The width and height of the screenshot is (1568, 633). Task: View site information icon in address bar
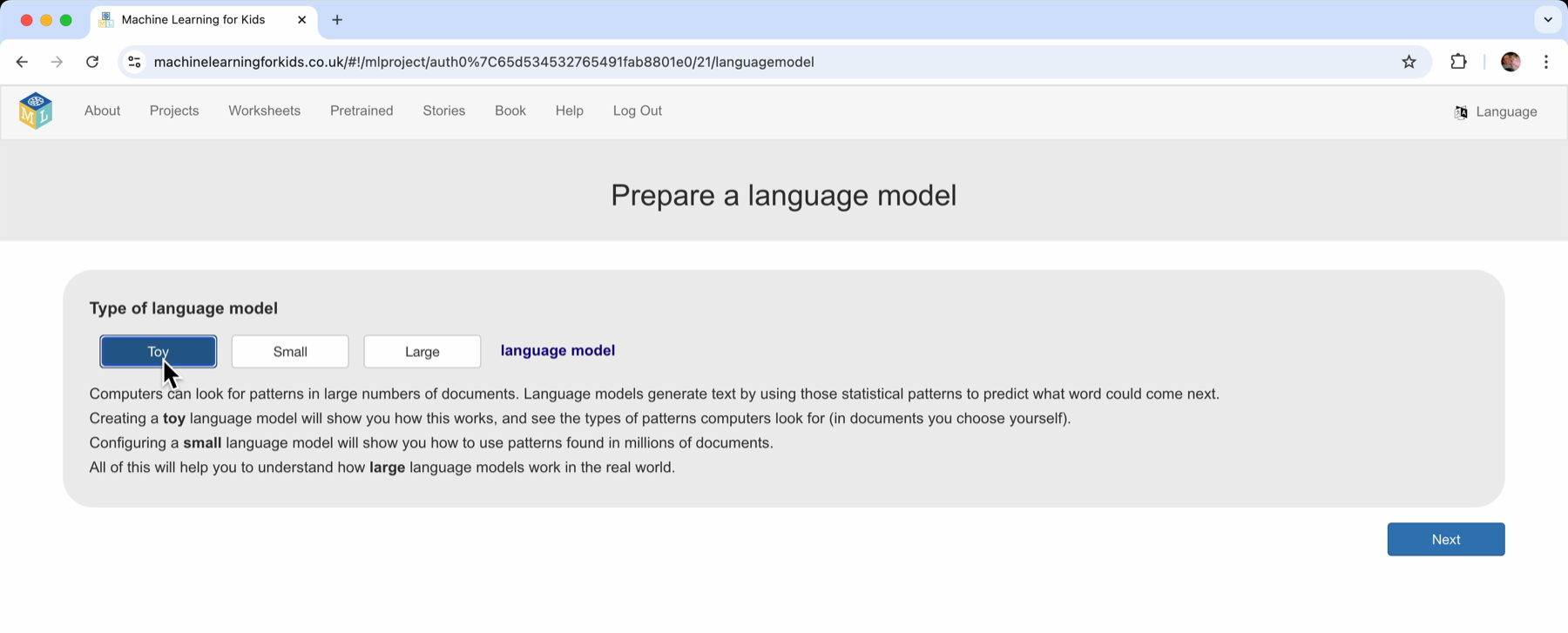point(134,62)
